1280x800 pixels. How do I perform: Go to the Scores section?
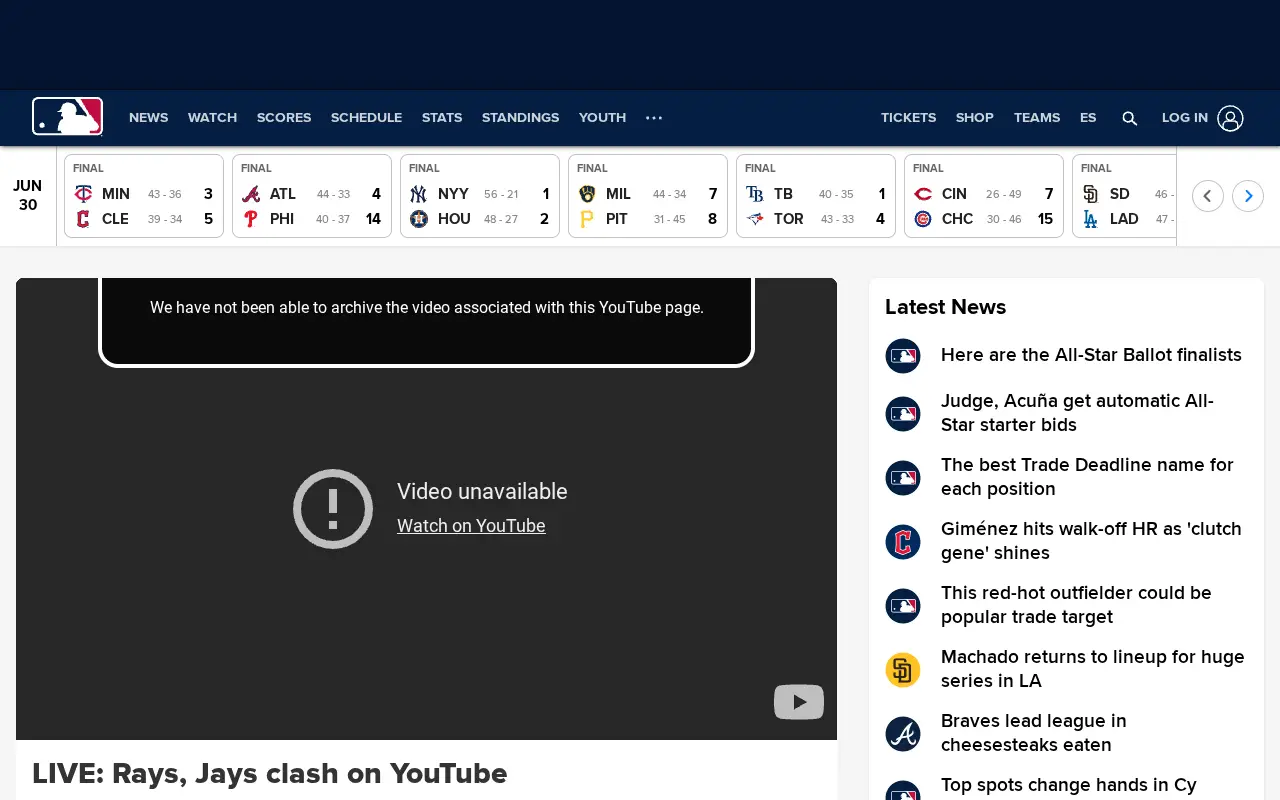click(284, 118)
